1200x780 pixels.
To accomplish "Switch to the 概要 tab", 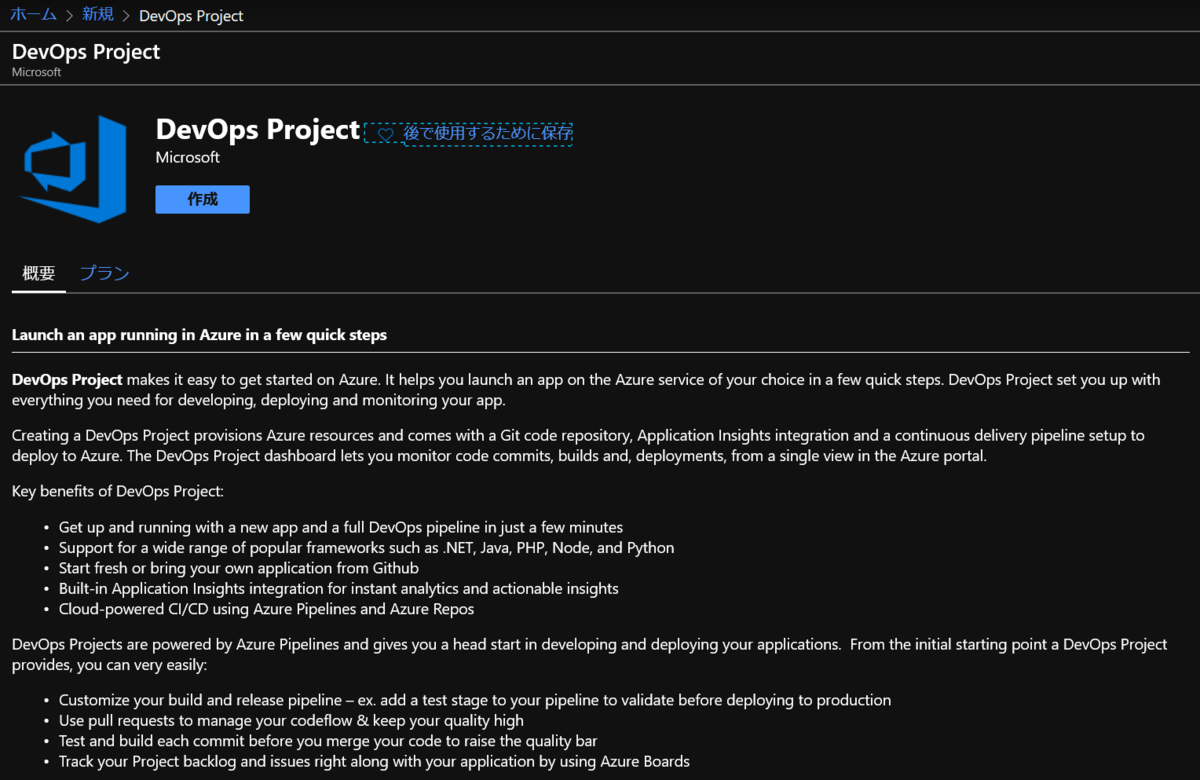I will (39, 273).
